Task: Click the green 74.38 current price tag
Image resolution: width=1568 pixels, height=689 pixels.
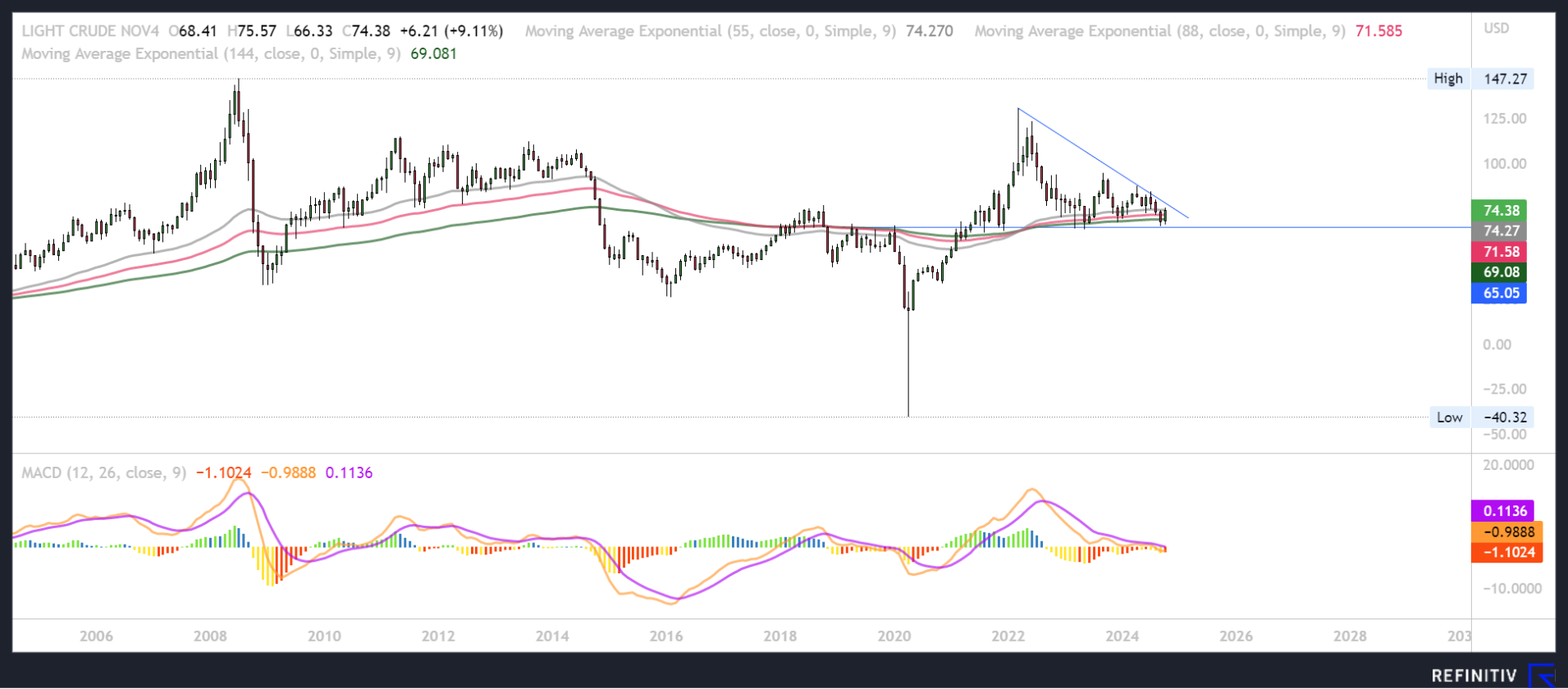Action: click(x=1500, y=210)
